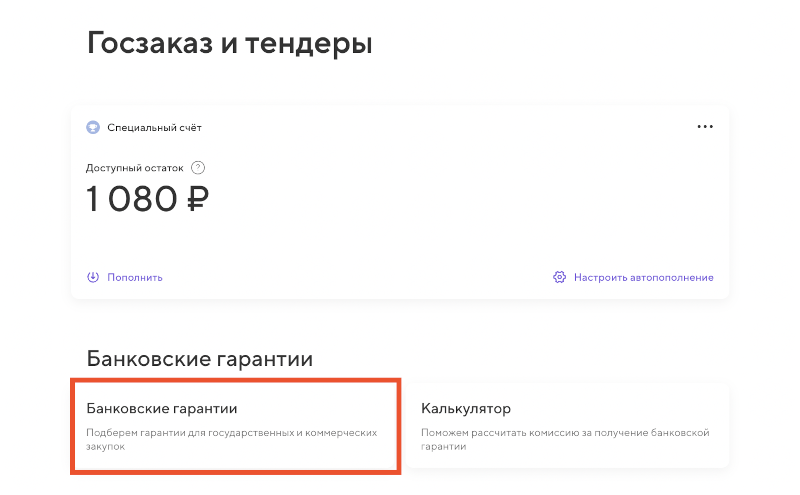
Task: Click the question mark help icon
Action: coord(198,168)
